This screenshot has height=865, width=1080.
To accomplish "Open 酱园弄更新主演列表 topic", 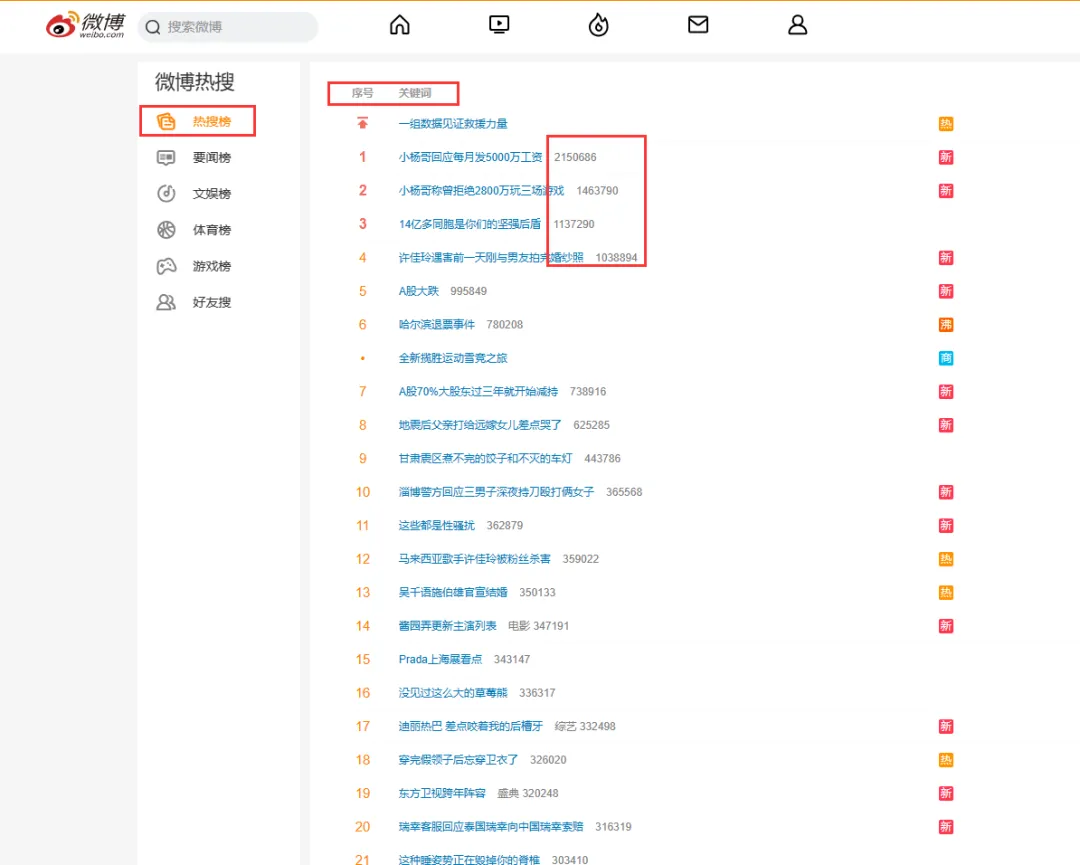I will 447,626.
